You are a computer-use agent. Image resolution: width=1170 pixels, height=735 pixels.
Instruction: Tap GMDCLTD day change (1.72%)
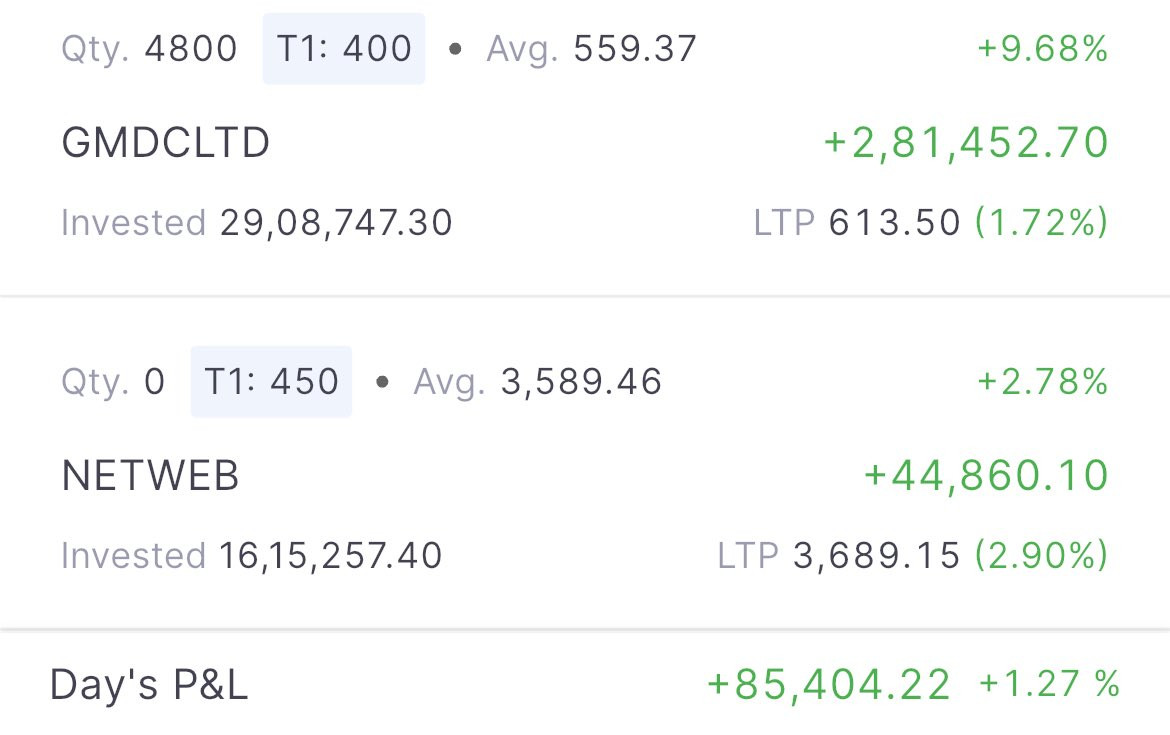click(1042, 222)
